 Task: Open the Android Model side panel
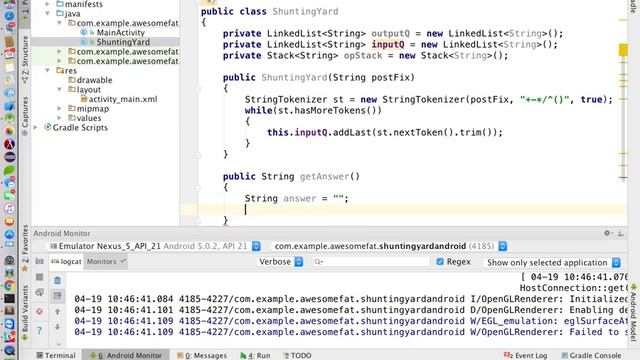coord(633,313)
